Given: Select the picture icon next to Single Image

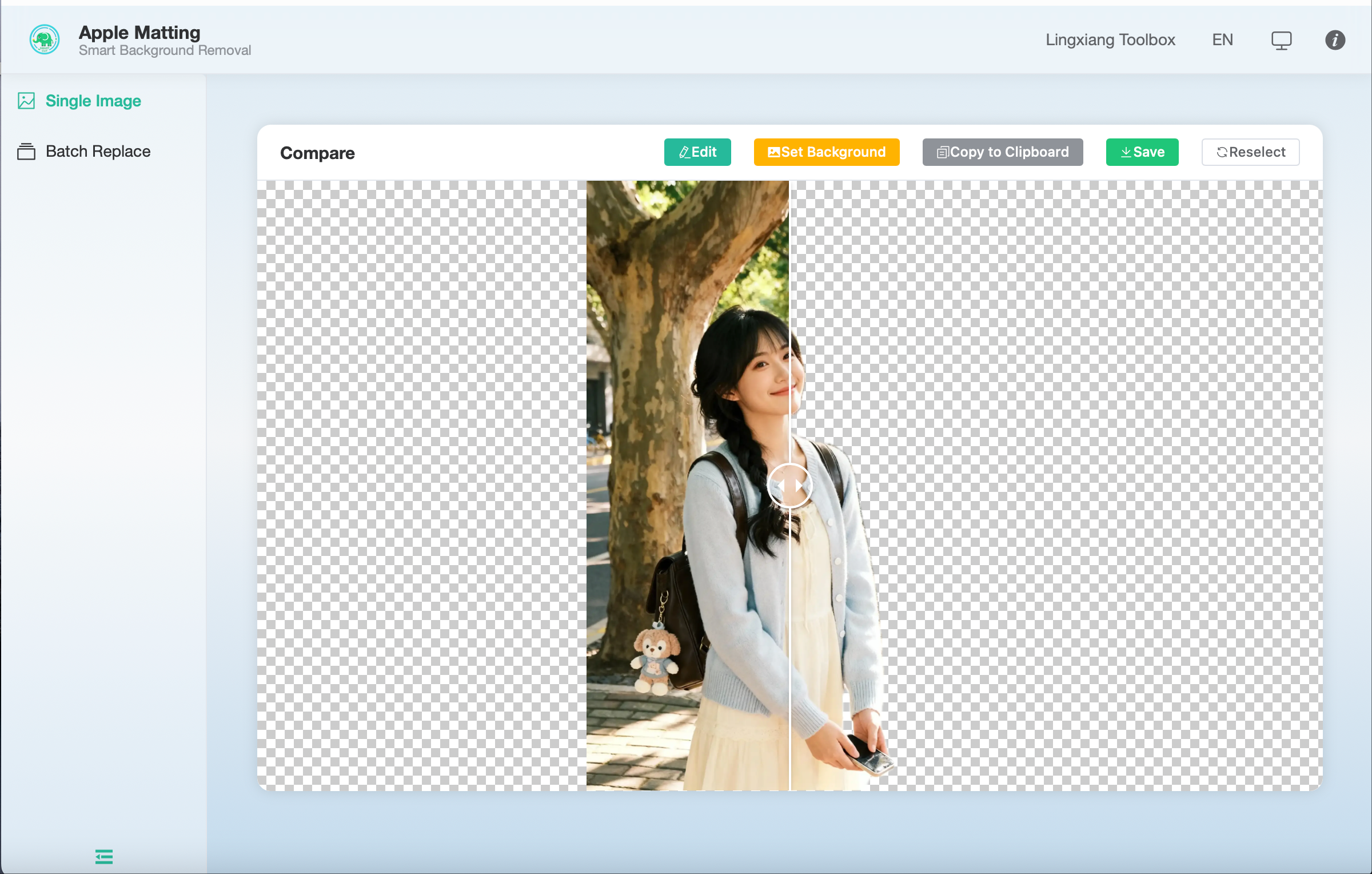Looking at the screenshot, I should (26, 101).
